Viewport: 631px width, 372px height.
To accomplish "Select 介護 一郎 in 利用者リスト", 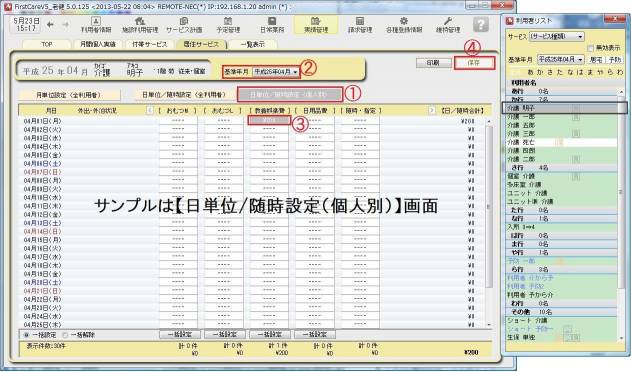I will click(561, 117).
